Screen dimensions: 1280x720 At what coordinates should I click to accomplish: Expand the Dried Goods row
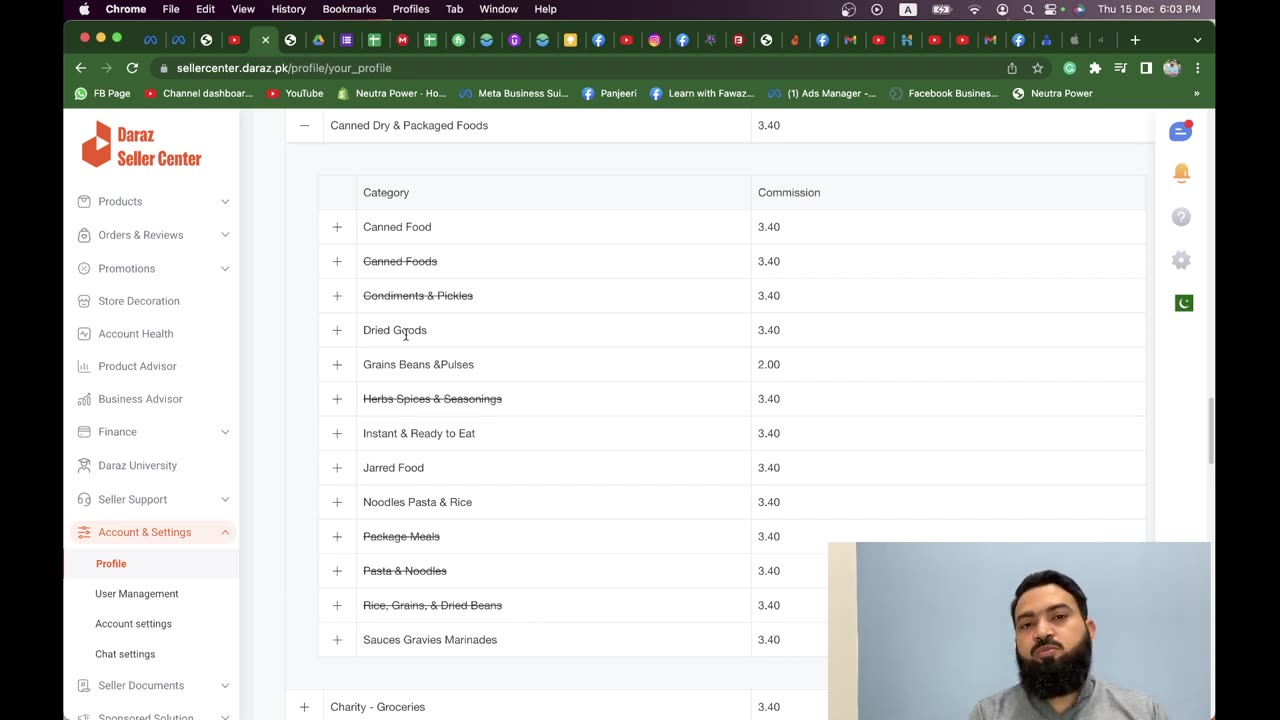[x=337, y=330]
